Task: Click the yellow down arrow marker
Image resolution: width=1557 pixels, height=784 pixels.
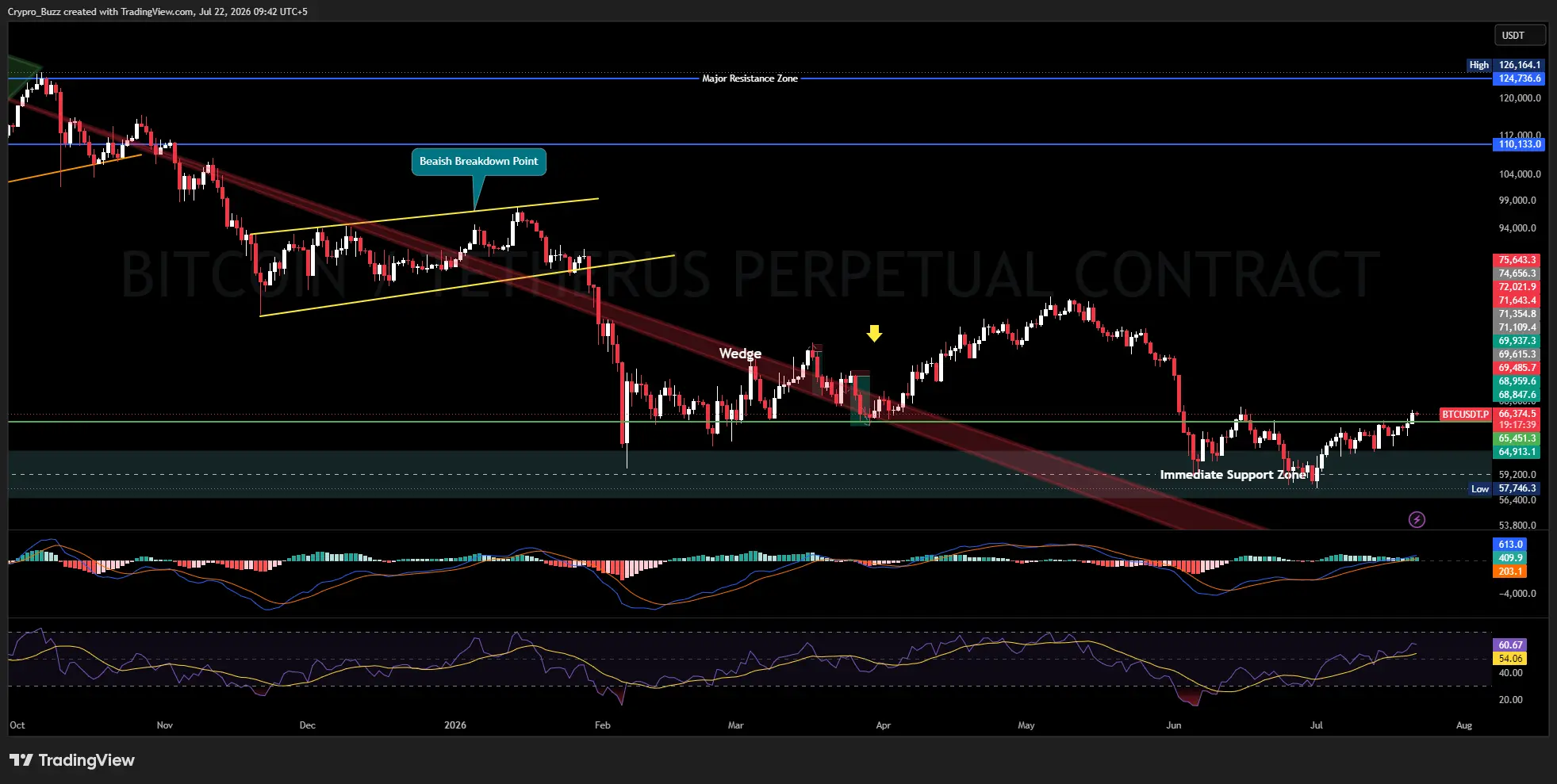Action: pos(874,334)
